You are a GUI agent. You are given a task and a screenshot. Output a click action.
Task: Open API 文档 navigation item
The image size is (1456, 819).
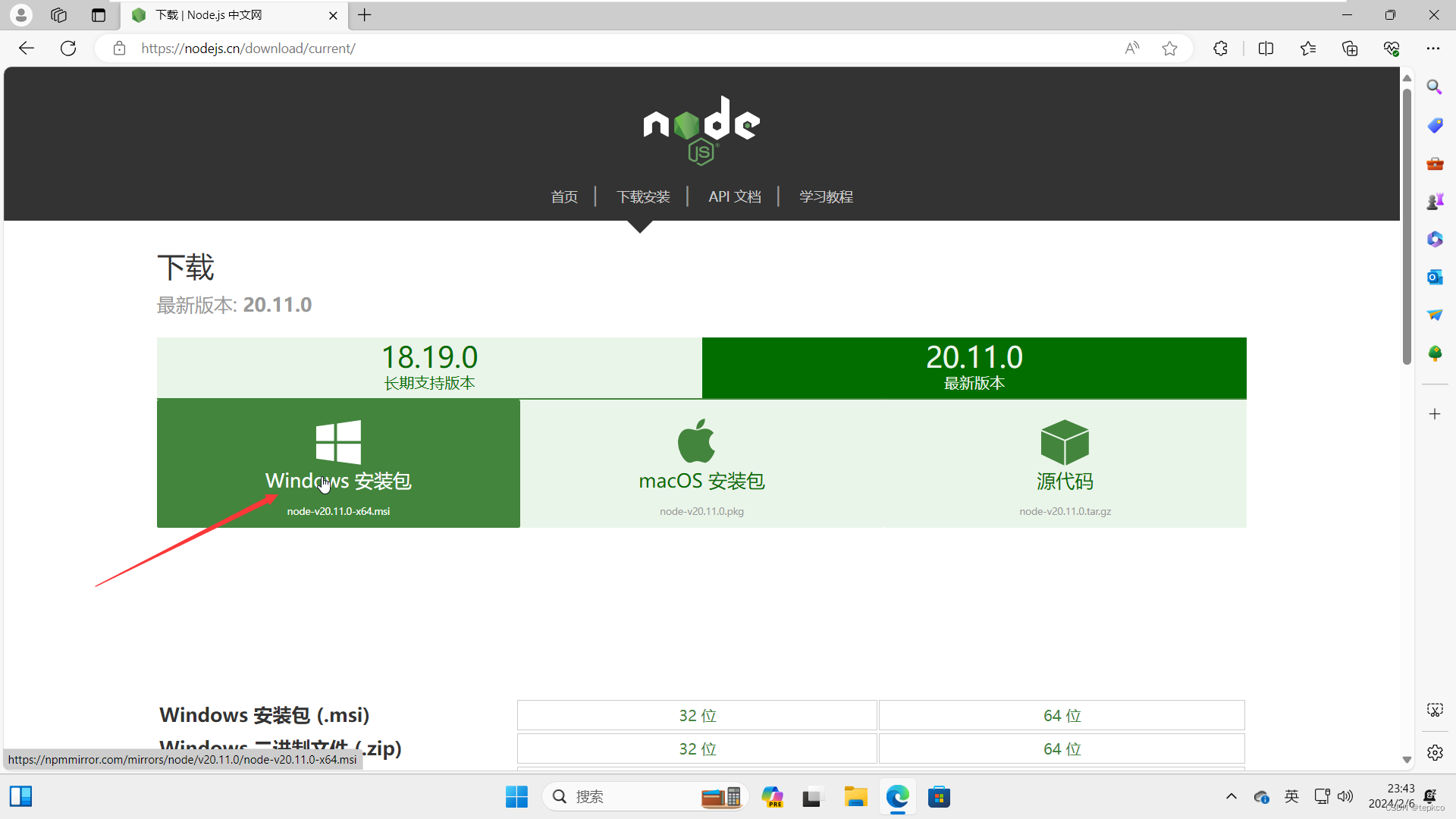point(735,196)
